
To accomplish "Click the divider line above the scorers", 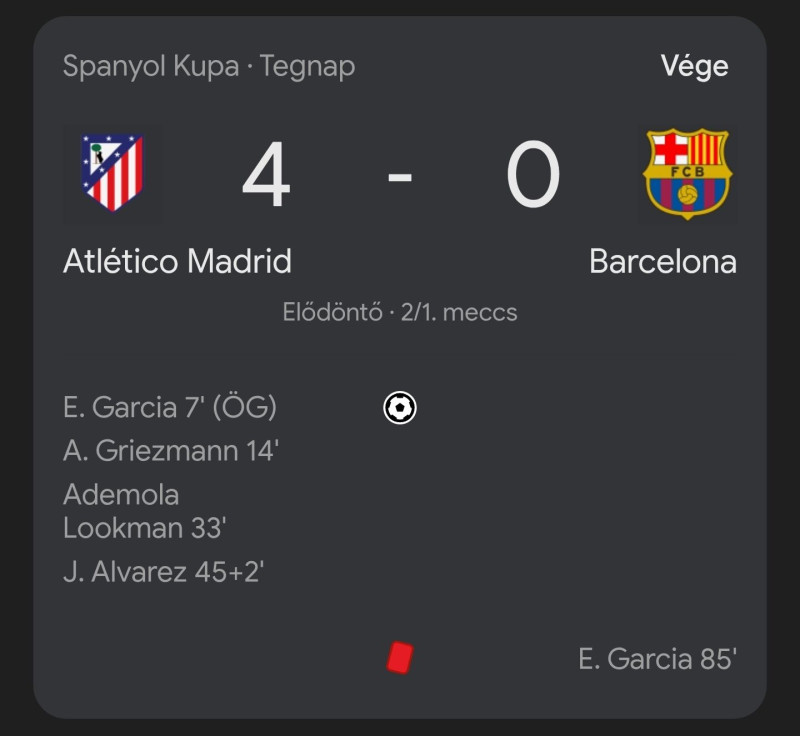I will (x=400, y=357).
